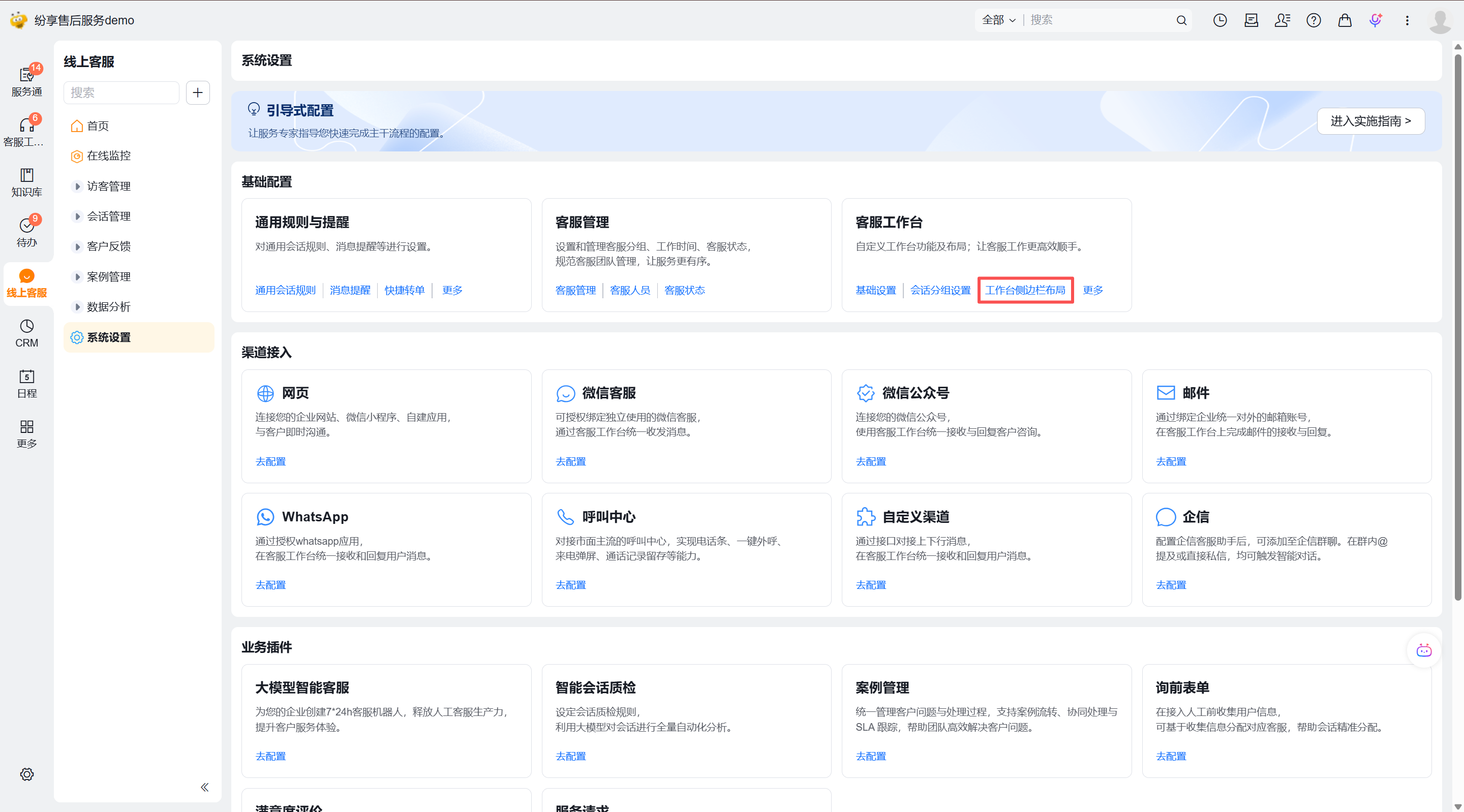Open the 工作台侧边栏布局 link

[1025, 290]
